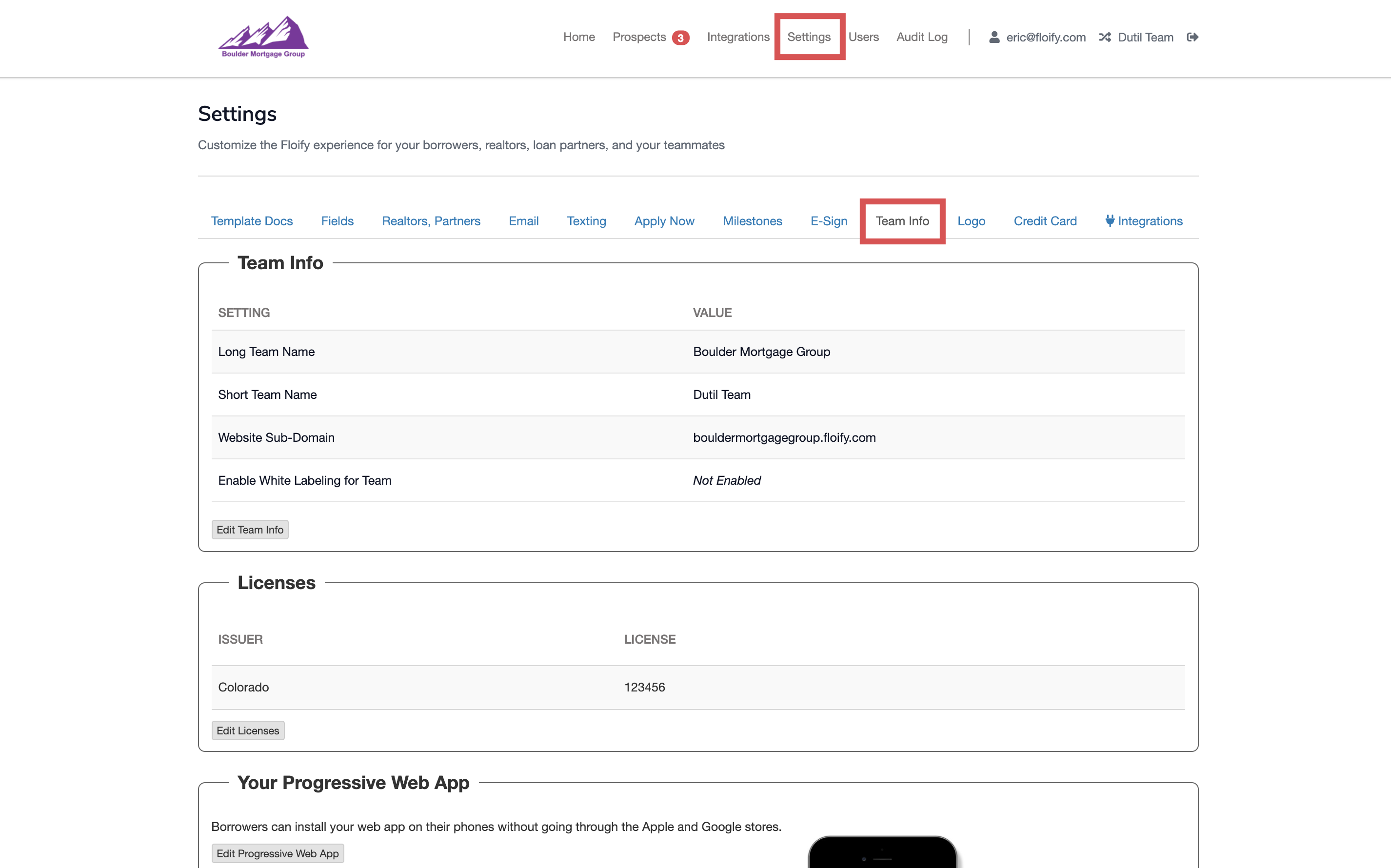Screen dimensions: 1391x868
Task: Open the Dutil Team switcher
Action: [x=1145, y=38]
